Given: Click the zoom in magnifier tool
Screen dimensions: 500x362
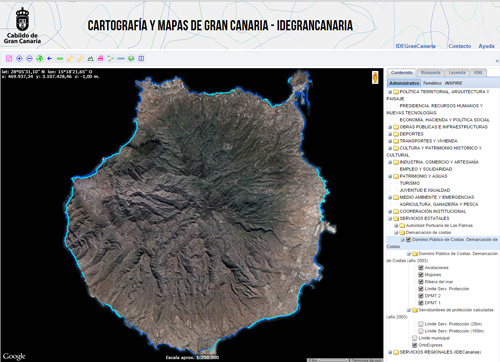Looking at the screenshot, I should click(x=19, y=59).
